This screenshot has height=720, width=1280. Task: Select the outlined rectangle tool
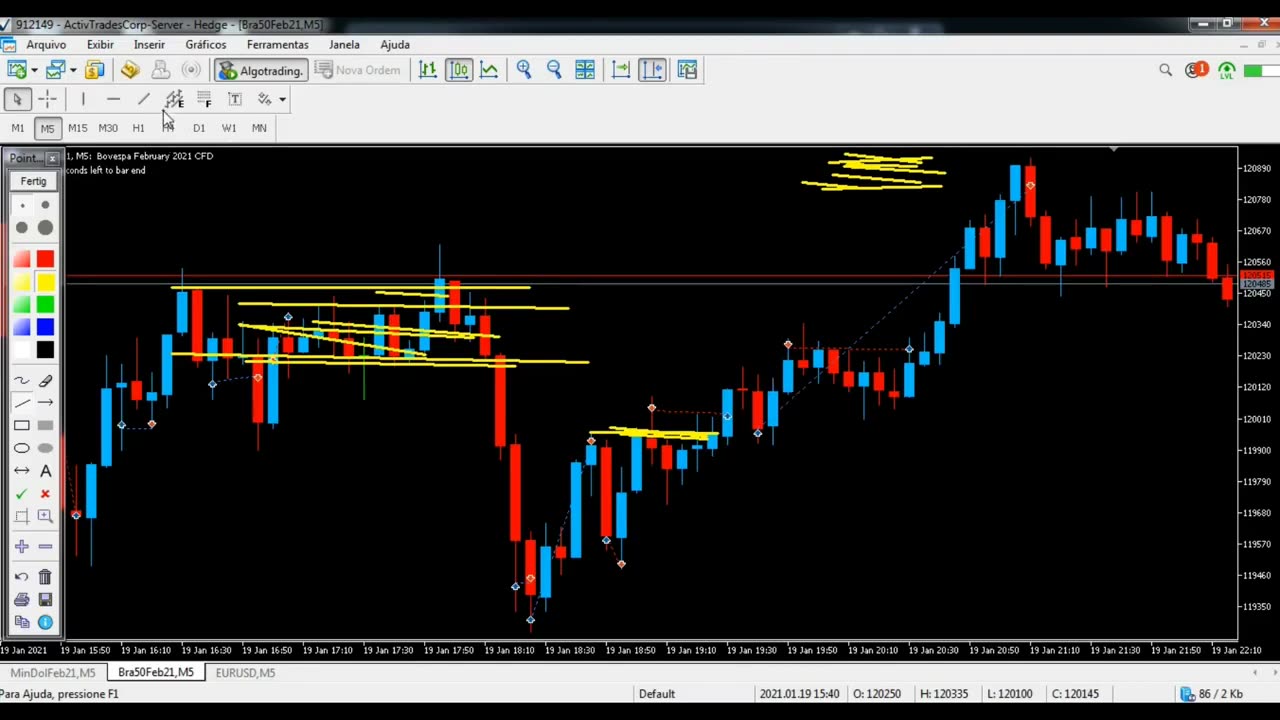[22, 426]
